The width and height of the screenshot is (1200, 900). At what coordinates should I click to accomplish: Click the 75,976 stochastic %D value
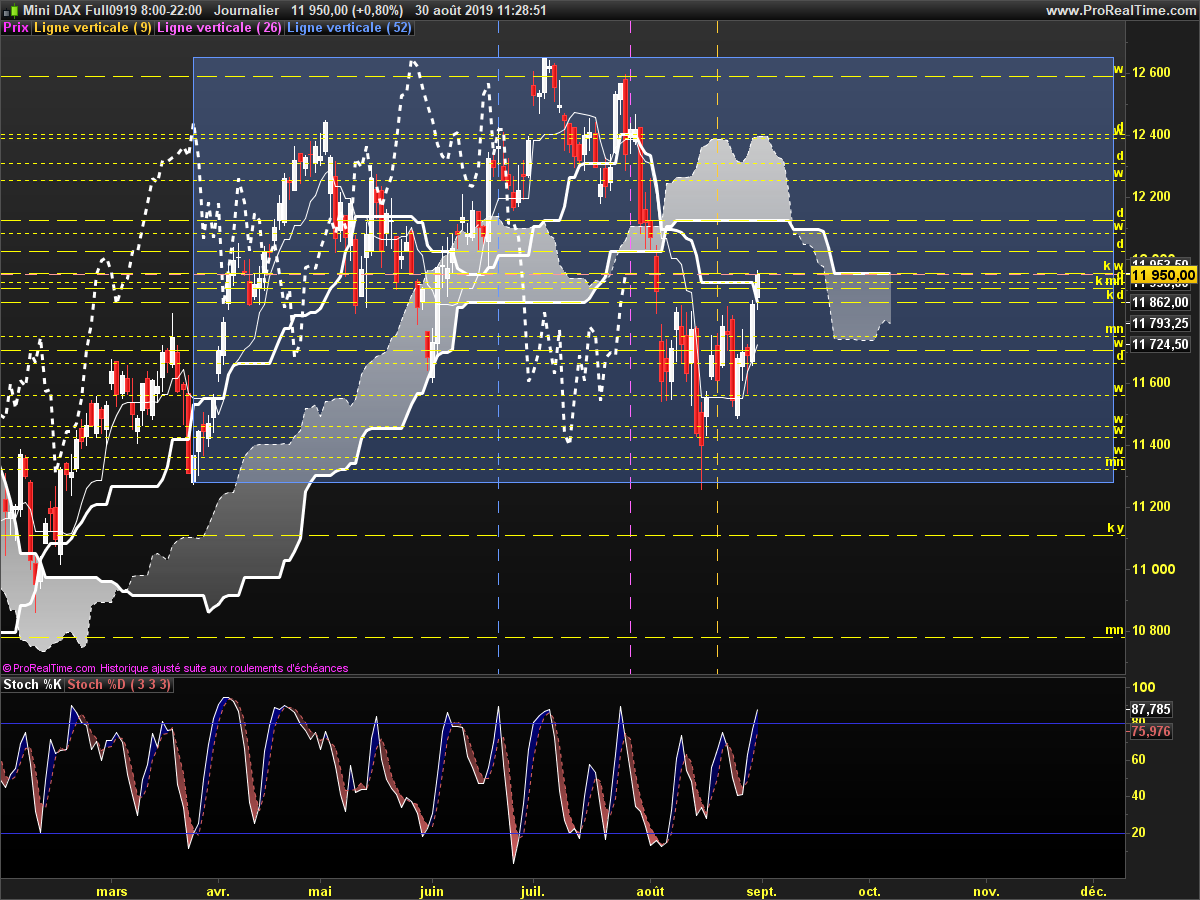coord(1152,731)
